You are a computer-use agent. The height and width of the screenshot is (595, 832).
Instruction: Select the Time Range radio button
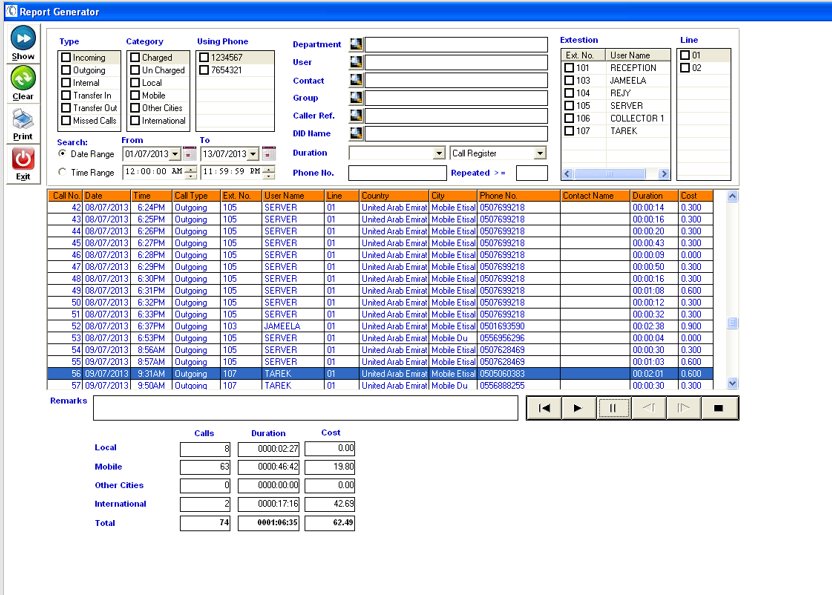point(62,172)
